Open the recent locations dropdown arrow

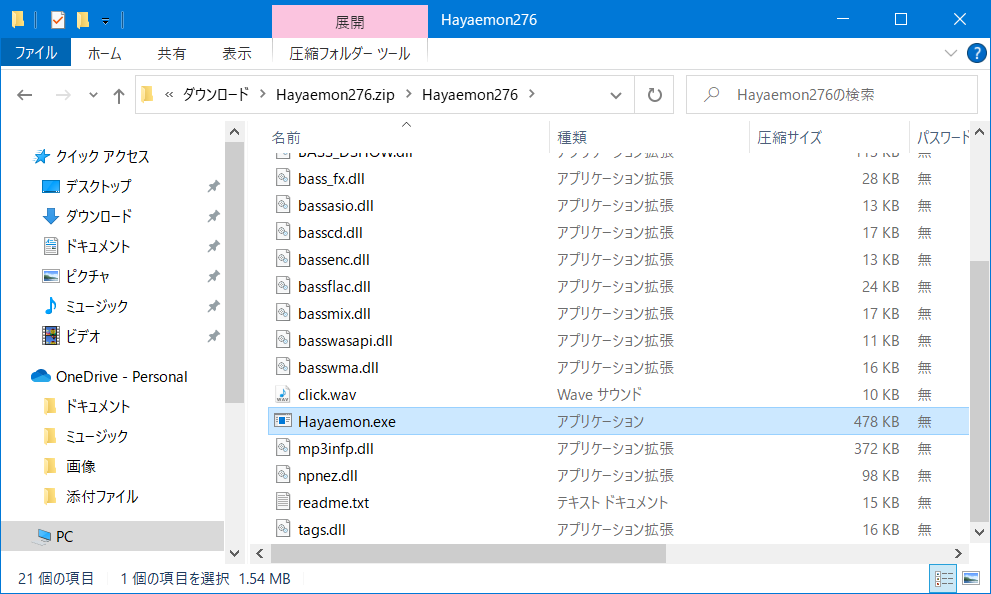pyautogui.click(x=94, y=95)
